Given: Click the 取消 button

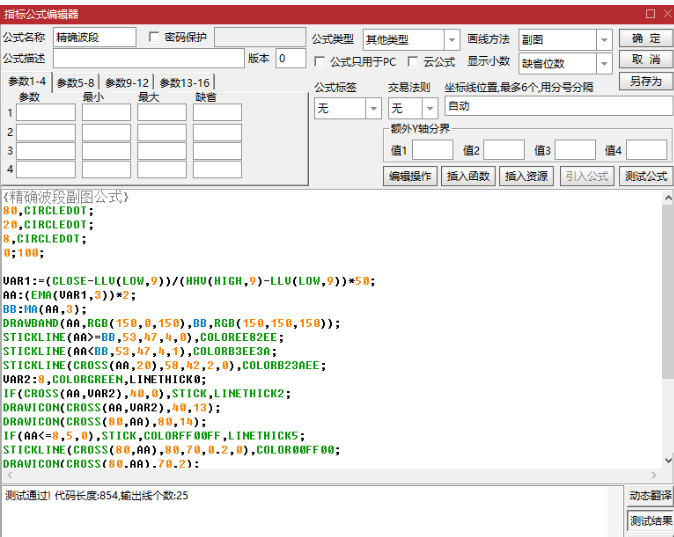Looking at the screenshot, I should [x=646, y=59].
